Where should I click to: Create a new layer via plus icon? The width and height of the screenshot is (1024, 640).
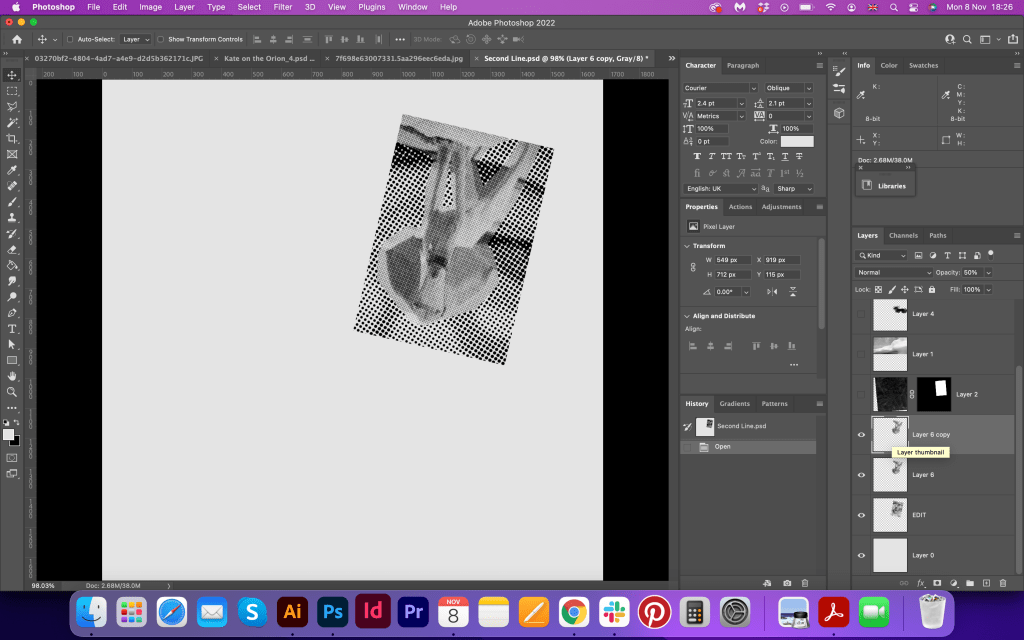pos(986,582)
